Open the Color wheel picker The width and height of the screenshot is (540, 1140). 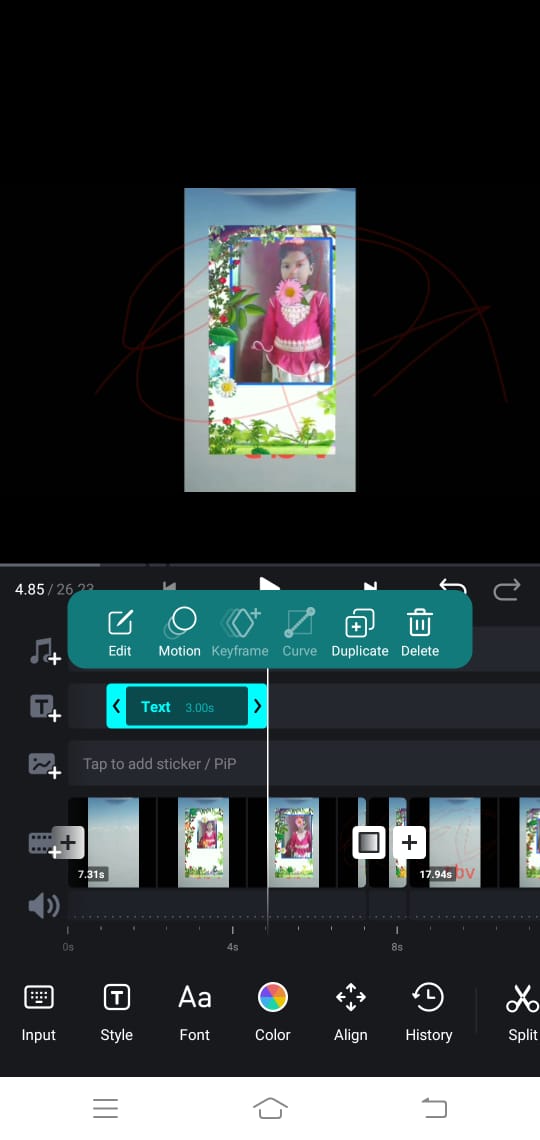click(x=273, y=1012)
